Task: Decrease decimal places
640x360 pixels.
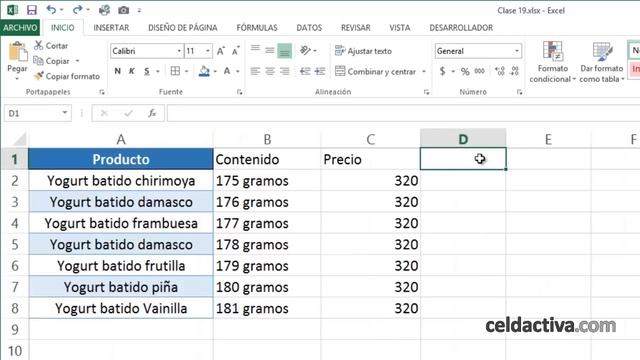Action: pos(515,71)
